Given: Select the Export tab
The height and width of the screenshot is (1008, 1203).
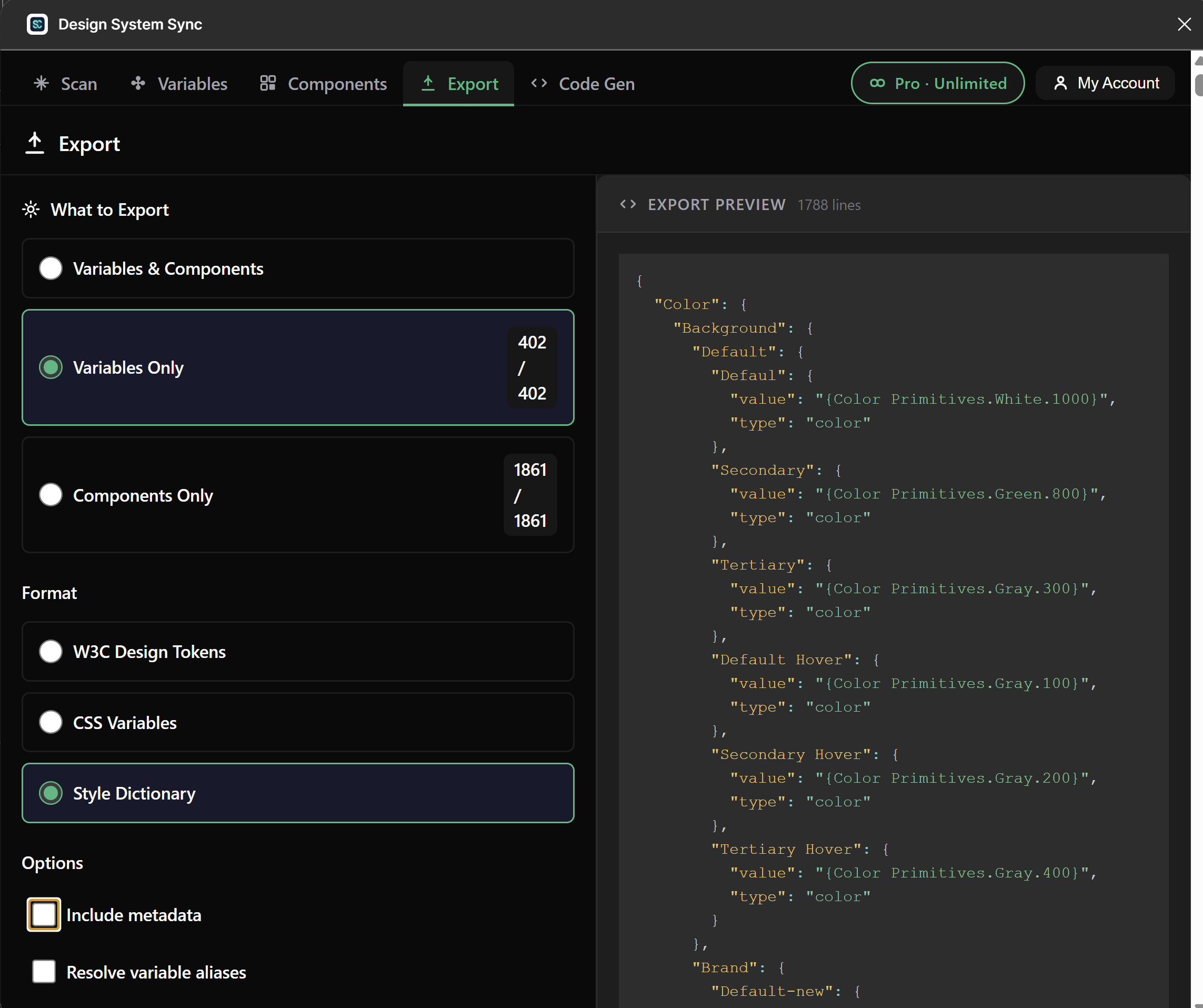Looking at the screenshot, I should (x=458, y=84).
